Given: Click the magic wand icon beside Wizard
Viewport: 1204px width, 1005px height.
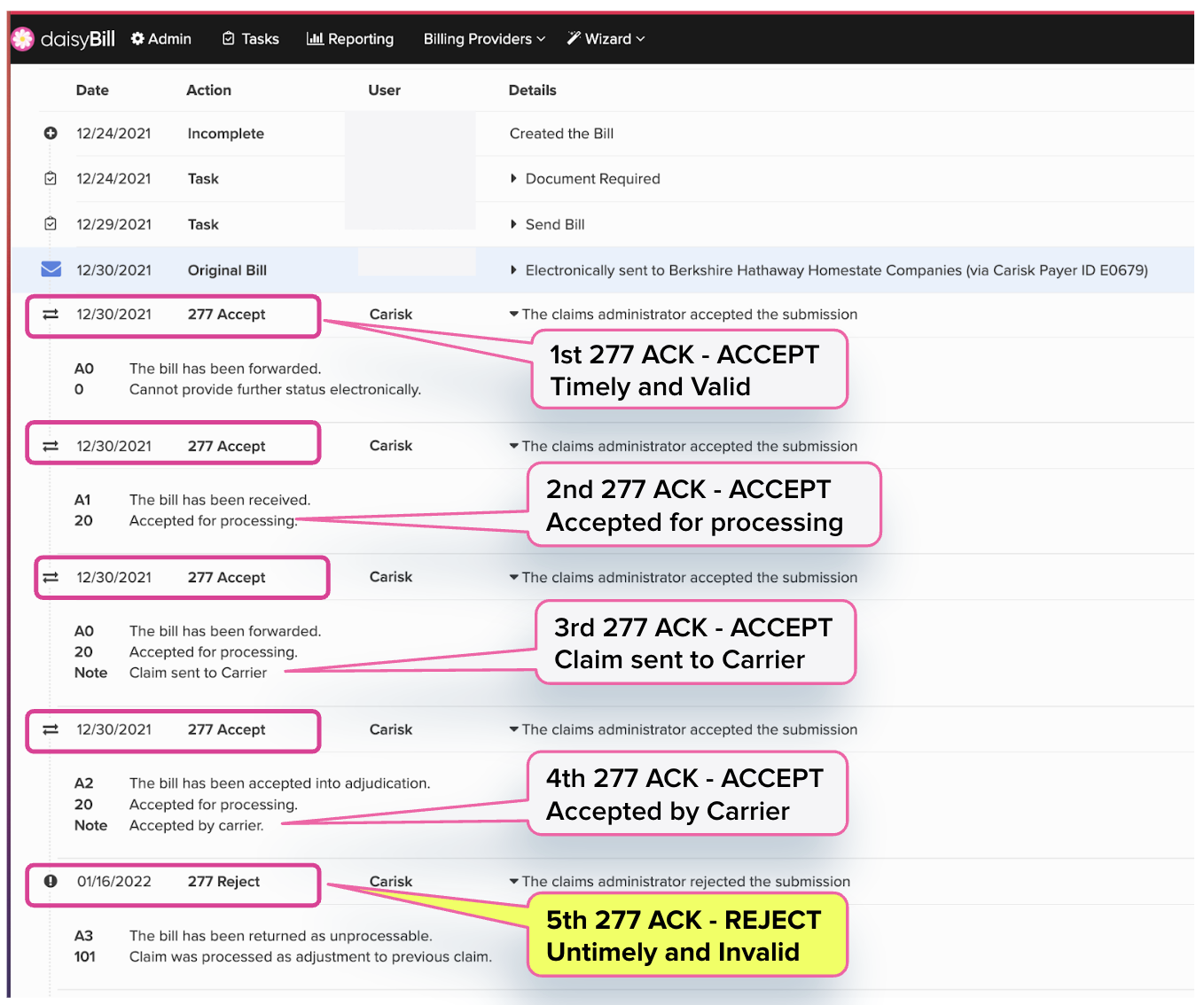Looking at the screenshot, I should click(x=574, y=38).
